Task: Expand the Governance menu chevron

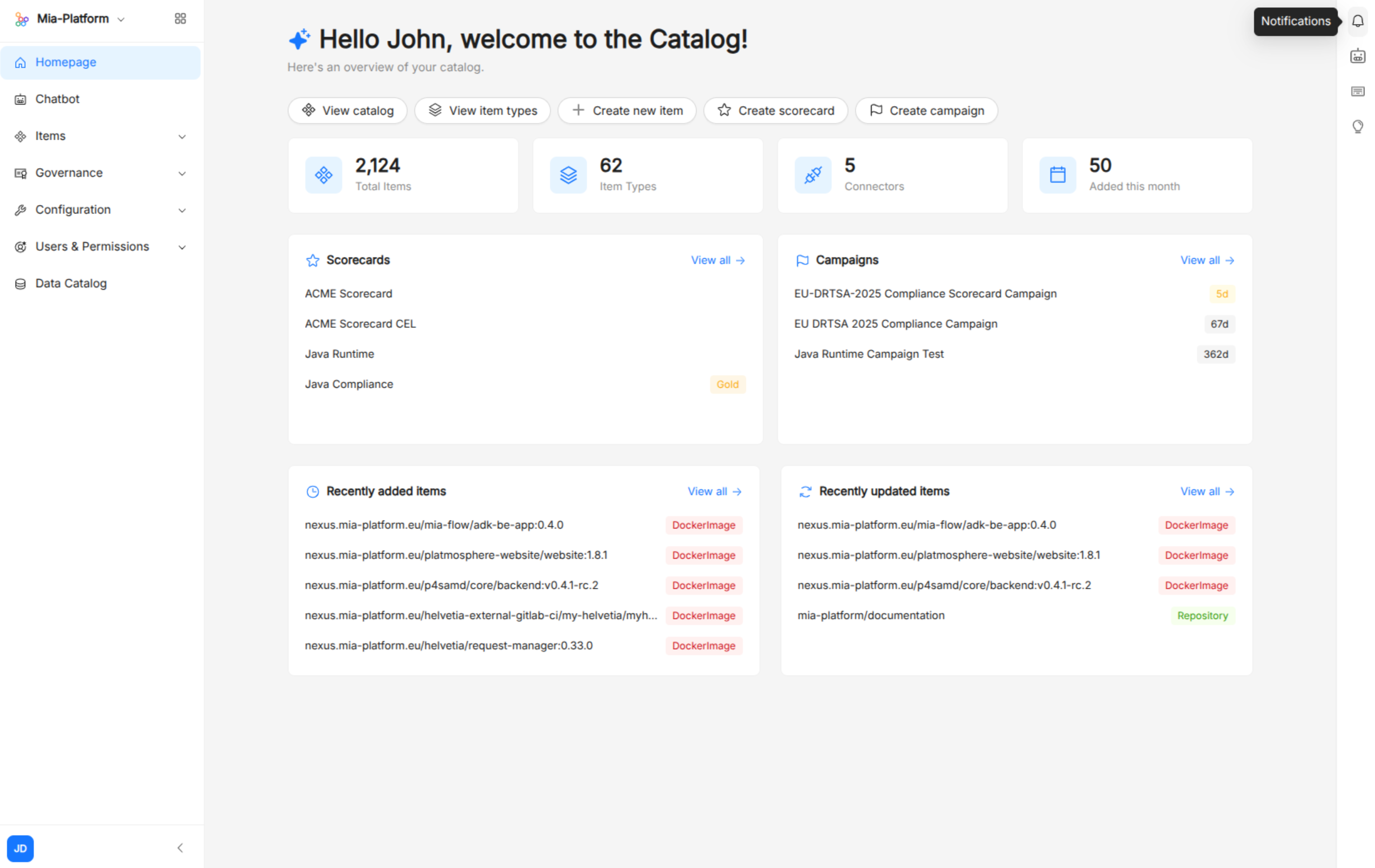Action: pyautogui.click(x=182, y=173)
